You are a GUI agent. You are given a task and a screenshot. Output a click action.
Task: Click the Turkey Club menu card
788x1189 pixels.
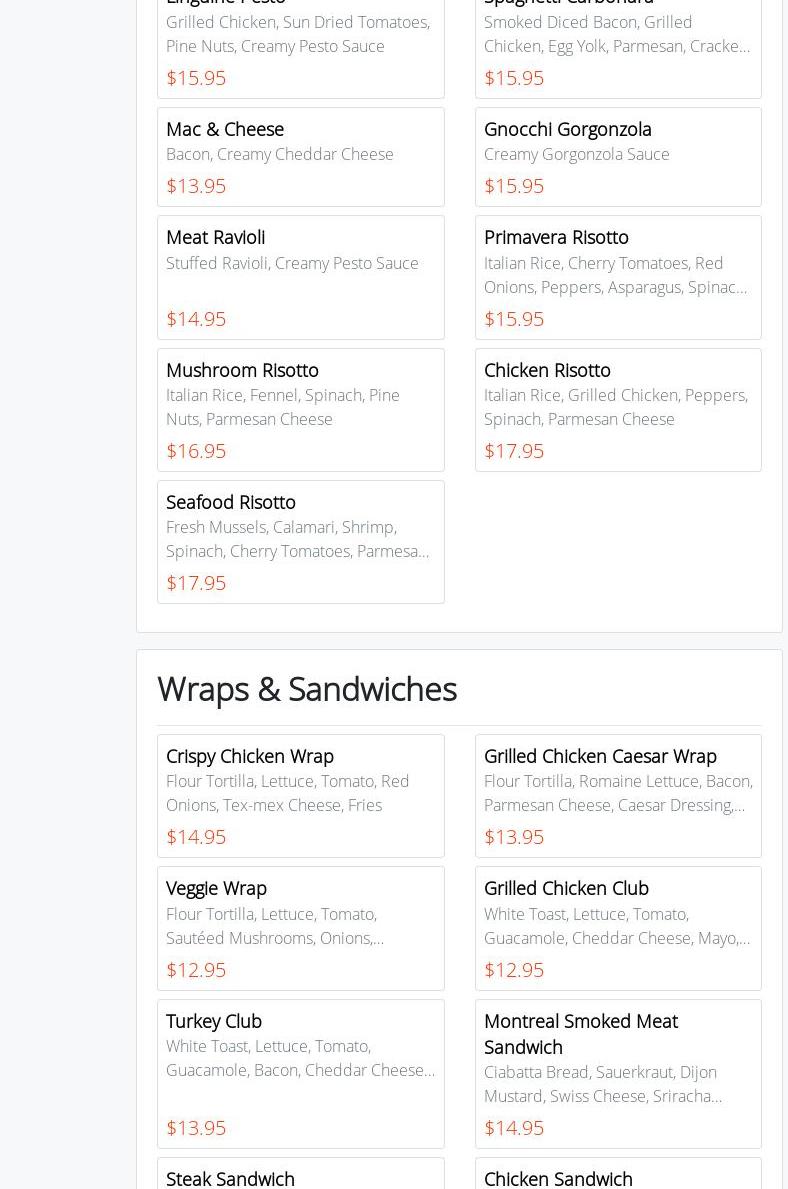pos(300,1073)
